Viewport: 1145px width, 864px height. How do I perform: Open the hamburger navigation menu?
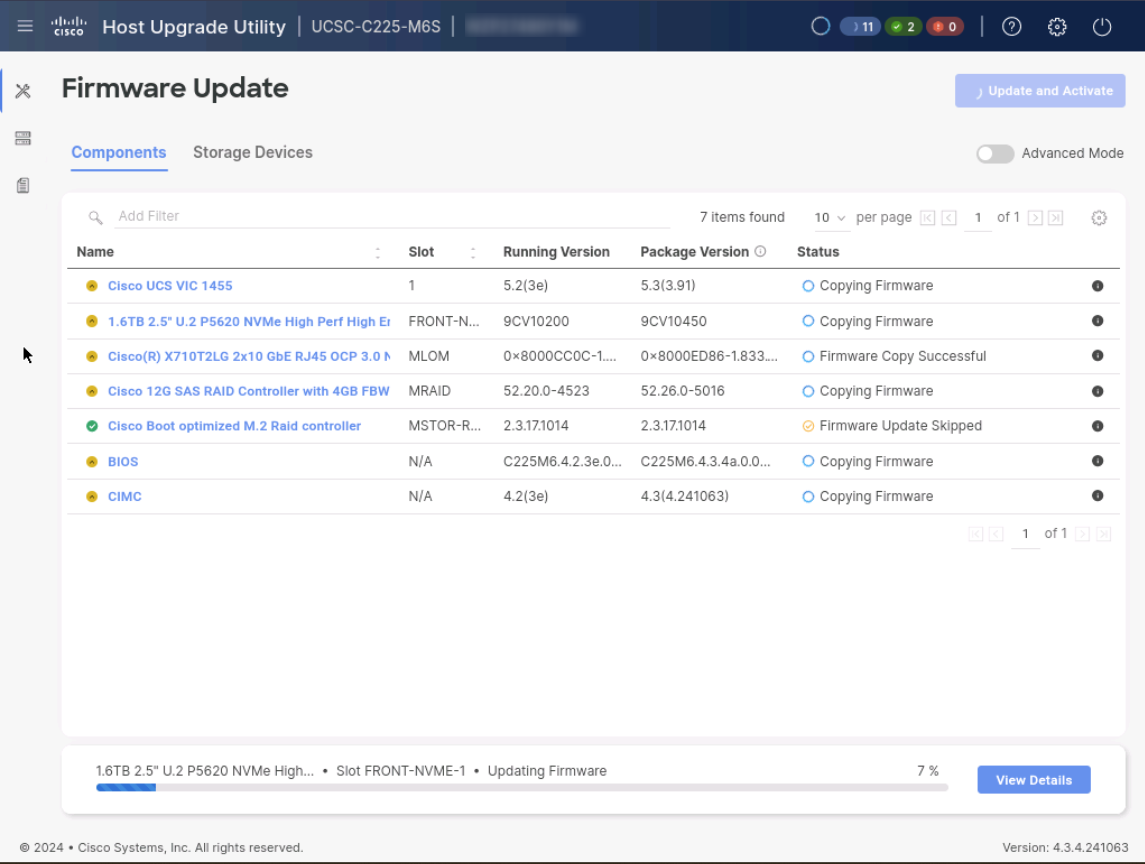pyautogui.click(x=25, y=26)
